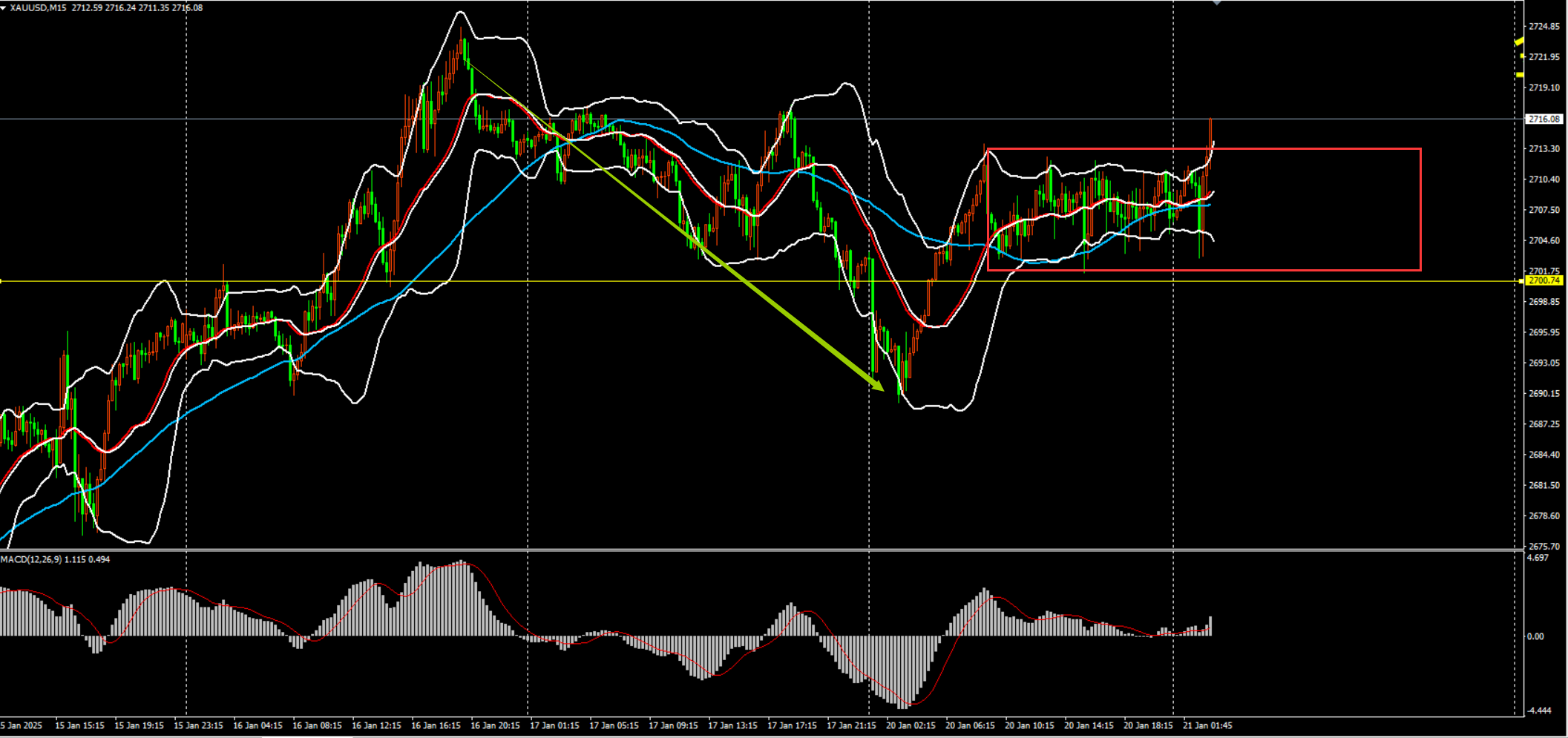Click time label 17 Jan 09:15
The image size is (1568, 738).
tap(674, 725)
